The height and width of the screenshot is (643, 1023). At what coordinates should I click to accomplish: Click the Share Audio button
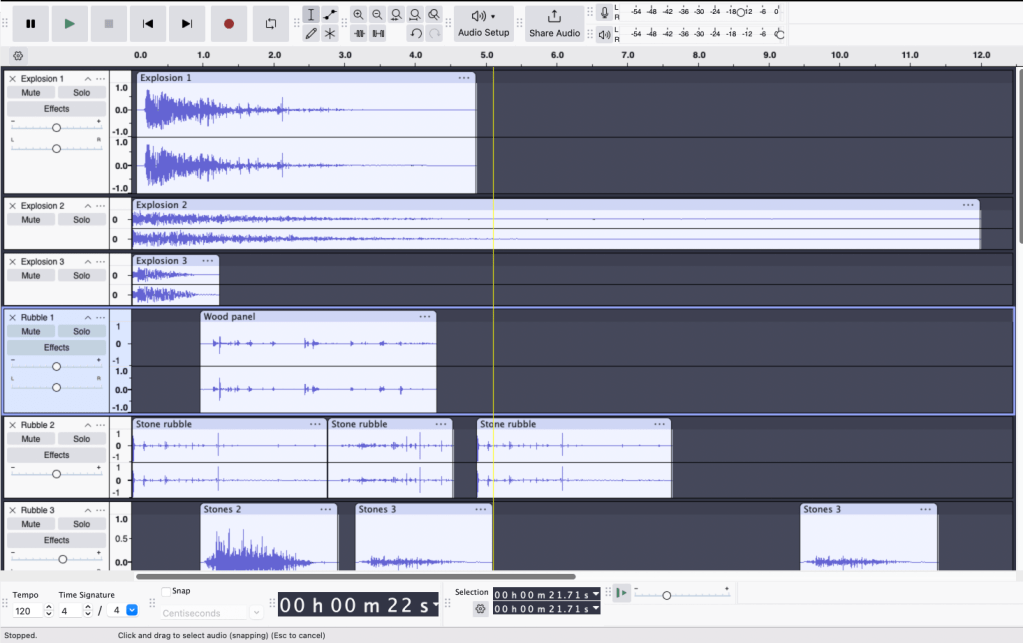[554, 23]
